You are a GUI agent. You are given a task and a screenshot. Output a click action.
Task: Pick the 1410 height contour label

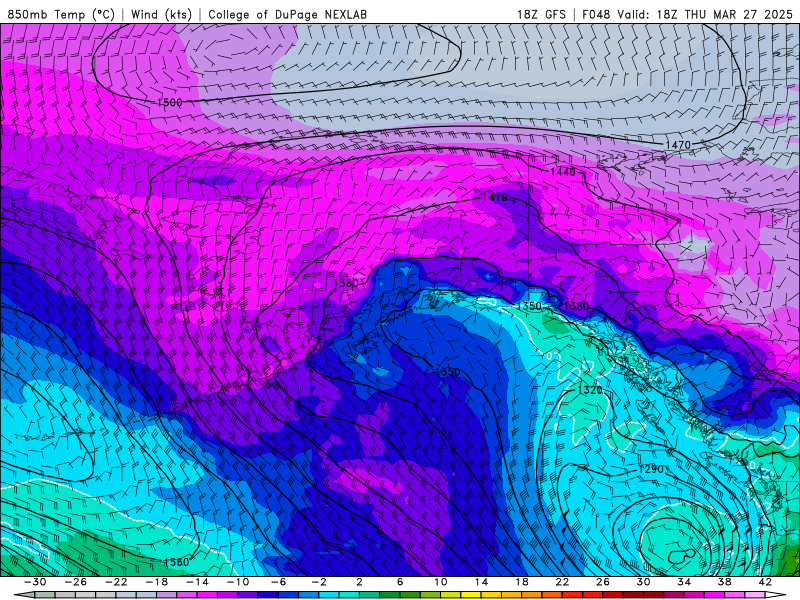495,197
